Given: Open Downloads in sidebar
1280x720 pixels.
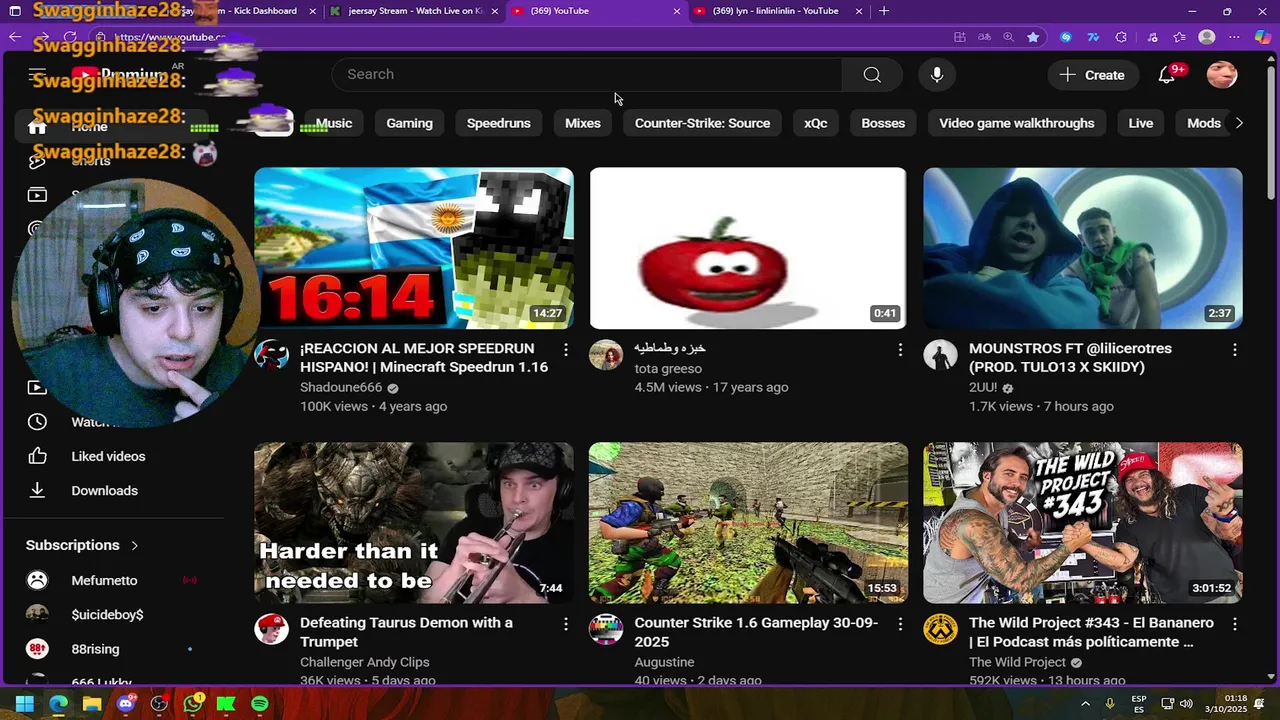Looking at the screenshot, I should 104,491.
